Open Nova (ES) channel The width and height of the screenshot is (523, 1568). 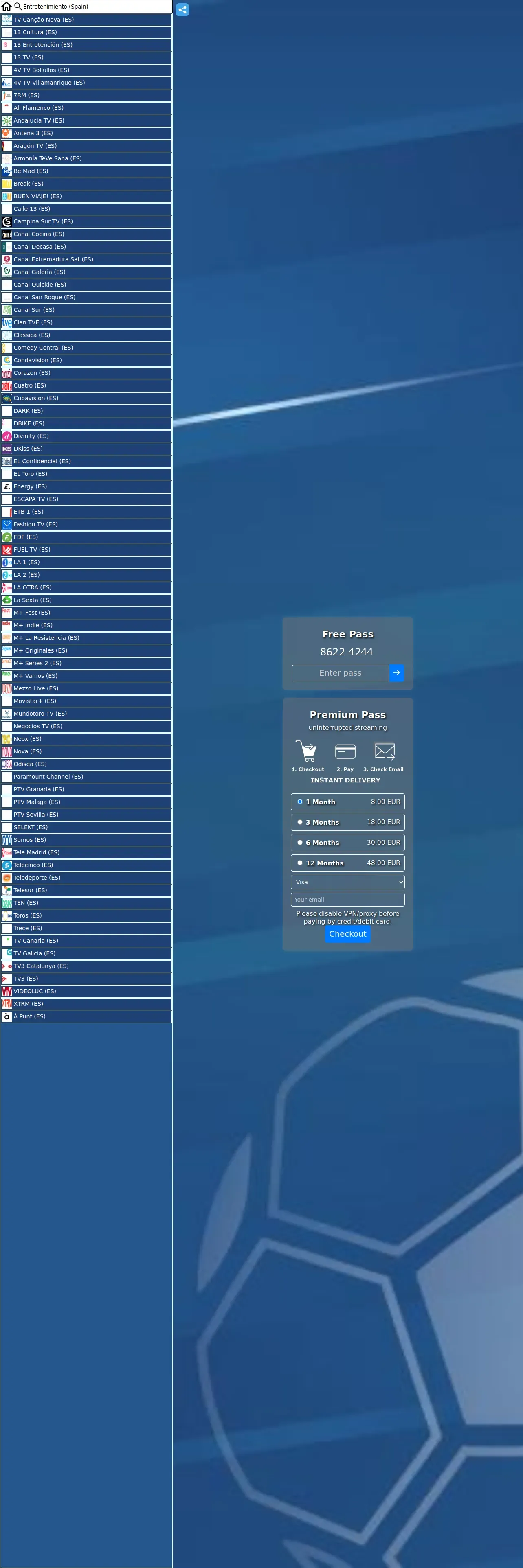pos(86,752)
